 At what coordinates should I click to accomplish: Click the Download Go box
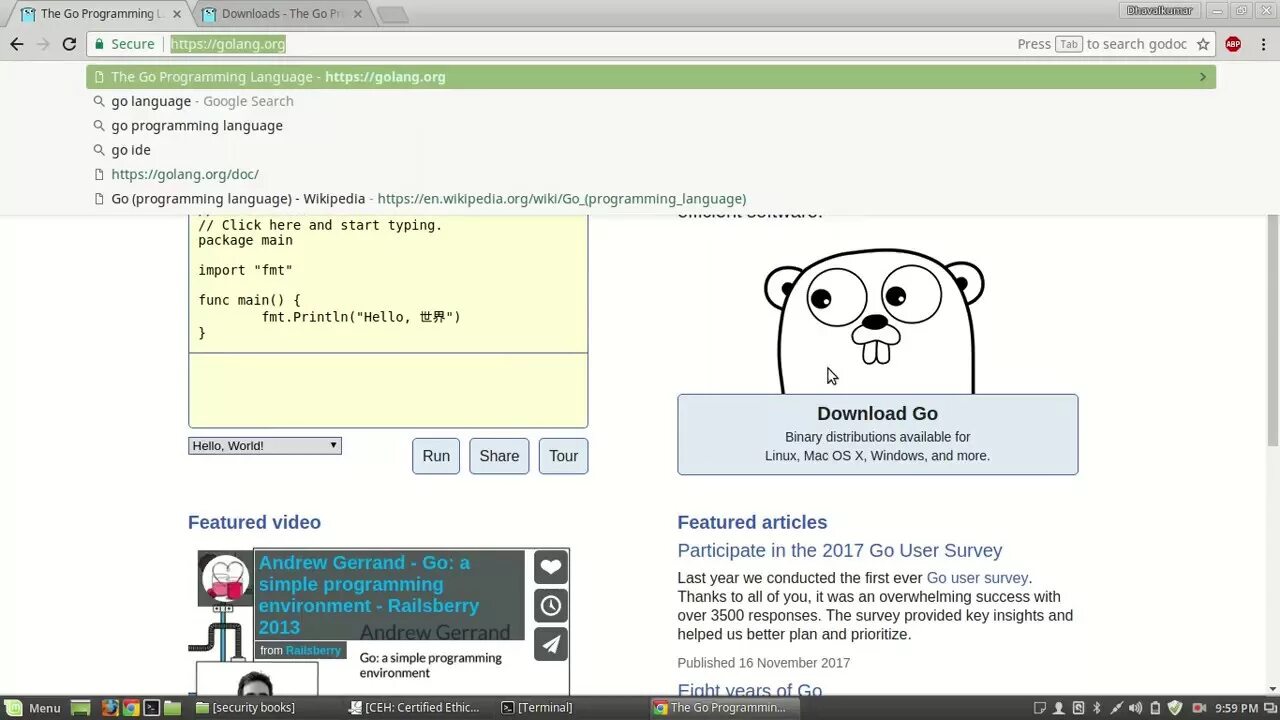point(877,434)
